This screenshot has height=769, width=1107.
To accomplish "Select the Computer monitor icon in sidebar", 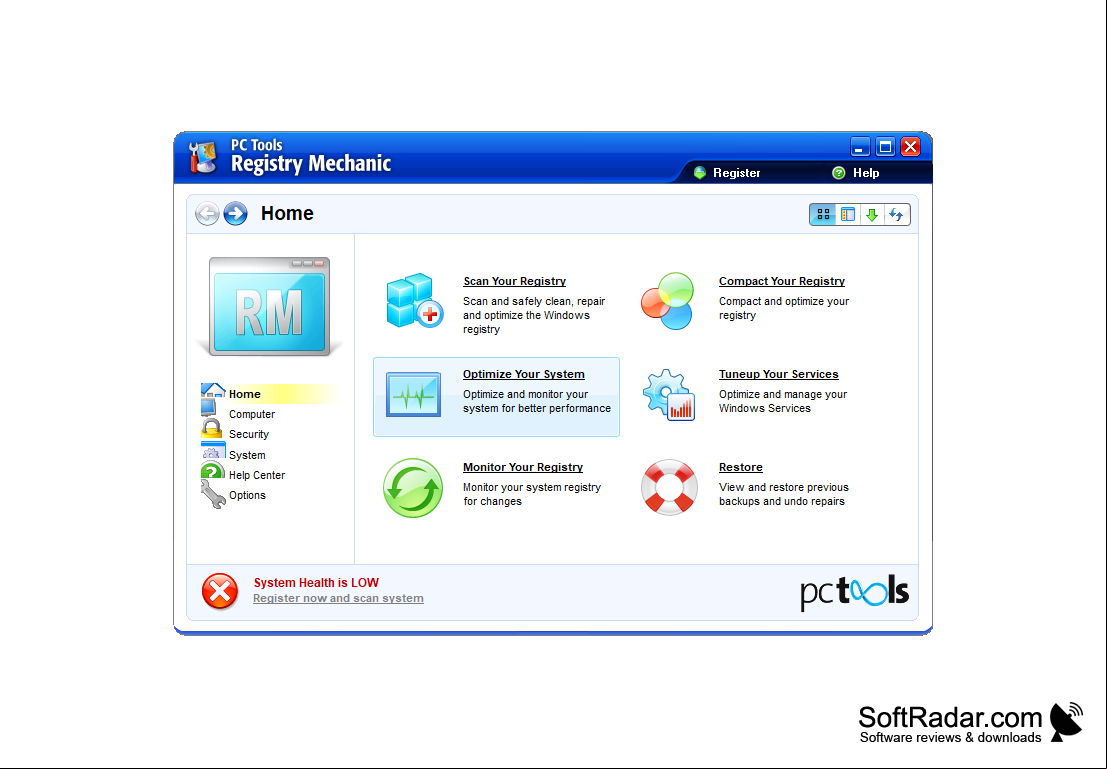I will pyautogui.click(x=209, y=408).
